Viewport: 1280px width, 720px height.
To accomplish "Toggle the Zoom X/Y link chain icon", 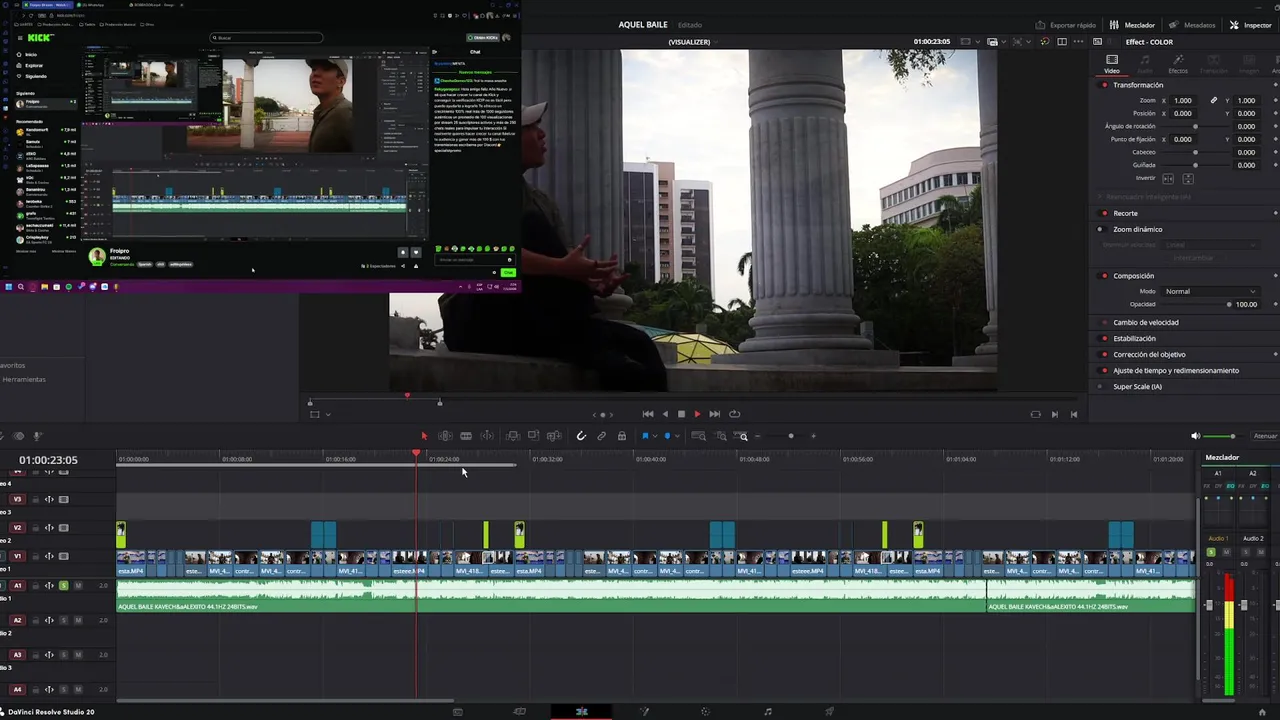I will [x=1214, y=100].
